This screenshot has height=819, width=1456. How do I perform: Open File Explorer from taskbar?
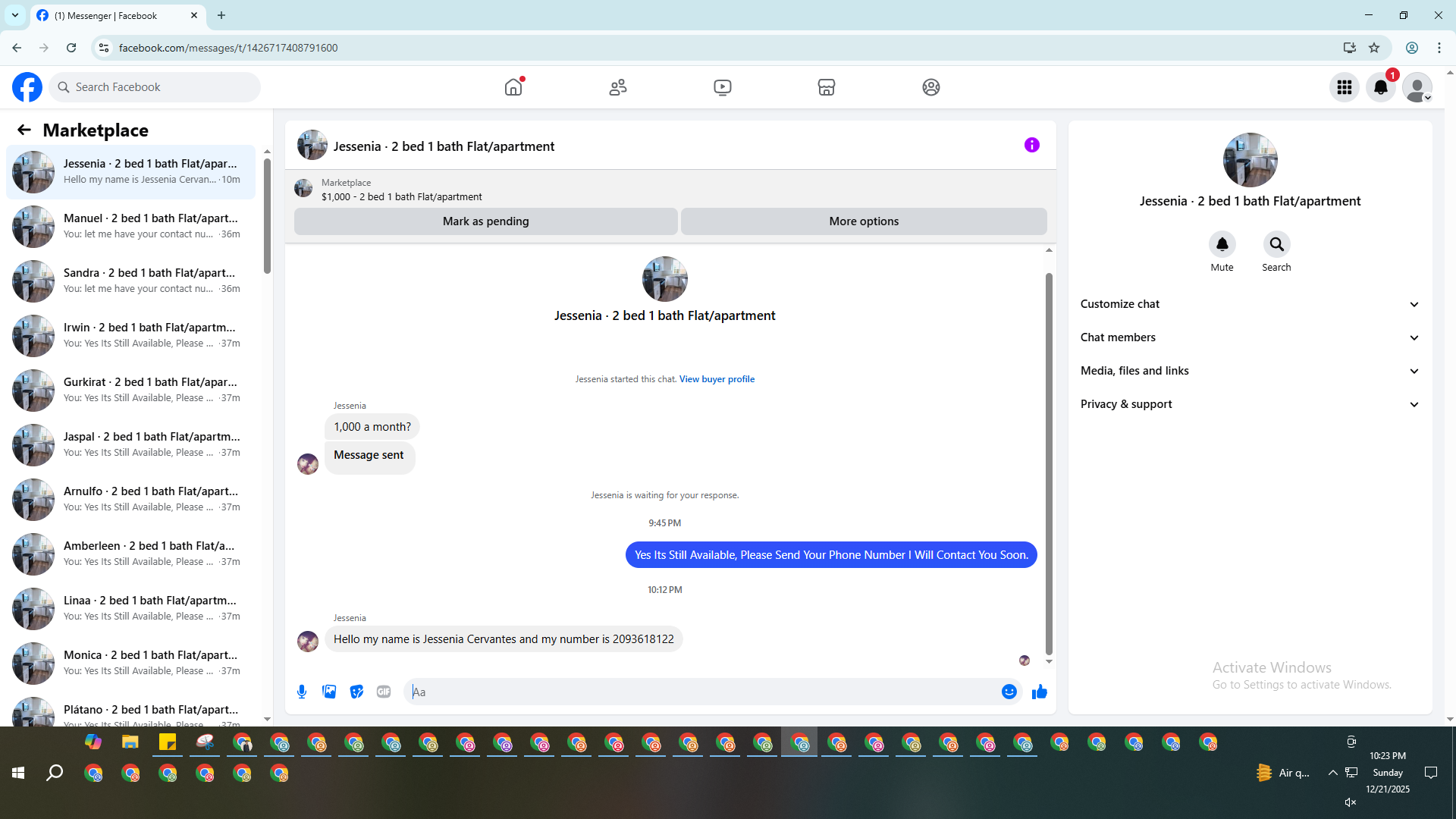pyautogui.click(x=130, y=742)
